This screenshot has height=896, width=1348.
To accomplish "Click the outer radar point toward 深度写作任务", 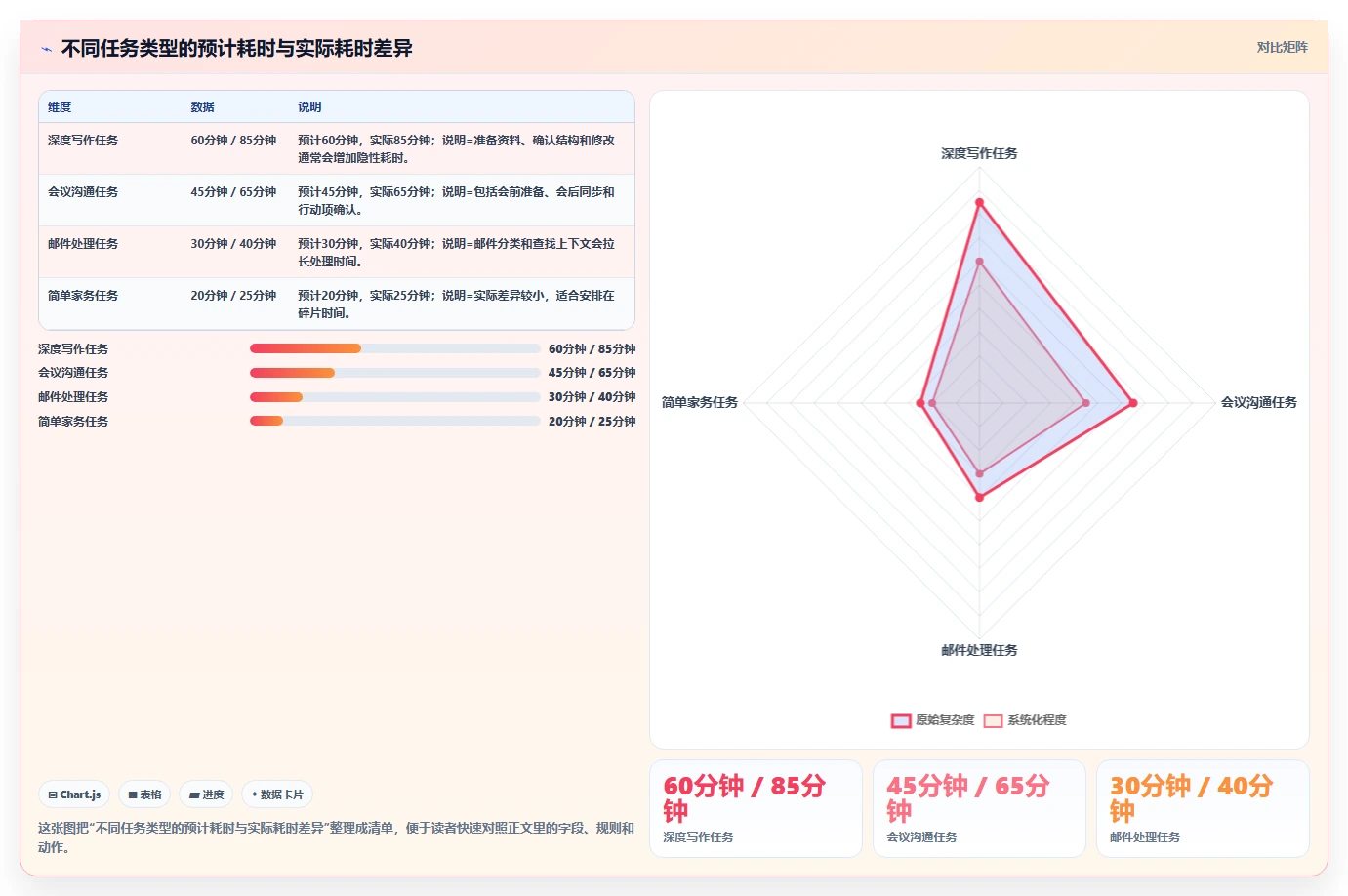I will pos(979,202).
